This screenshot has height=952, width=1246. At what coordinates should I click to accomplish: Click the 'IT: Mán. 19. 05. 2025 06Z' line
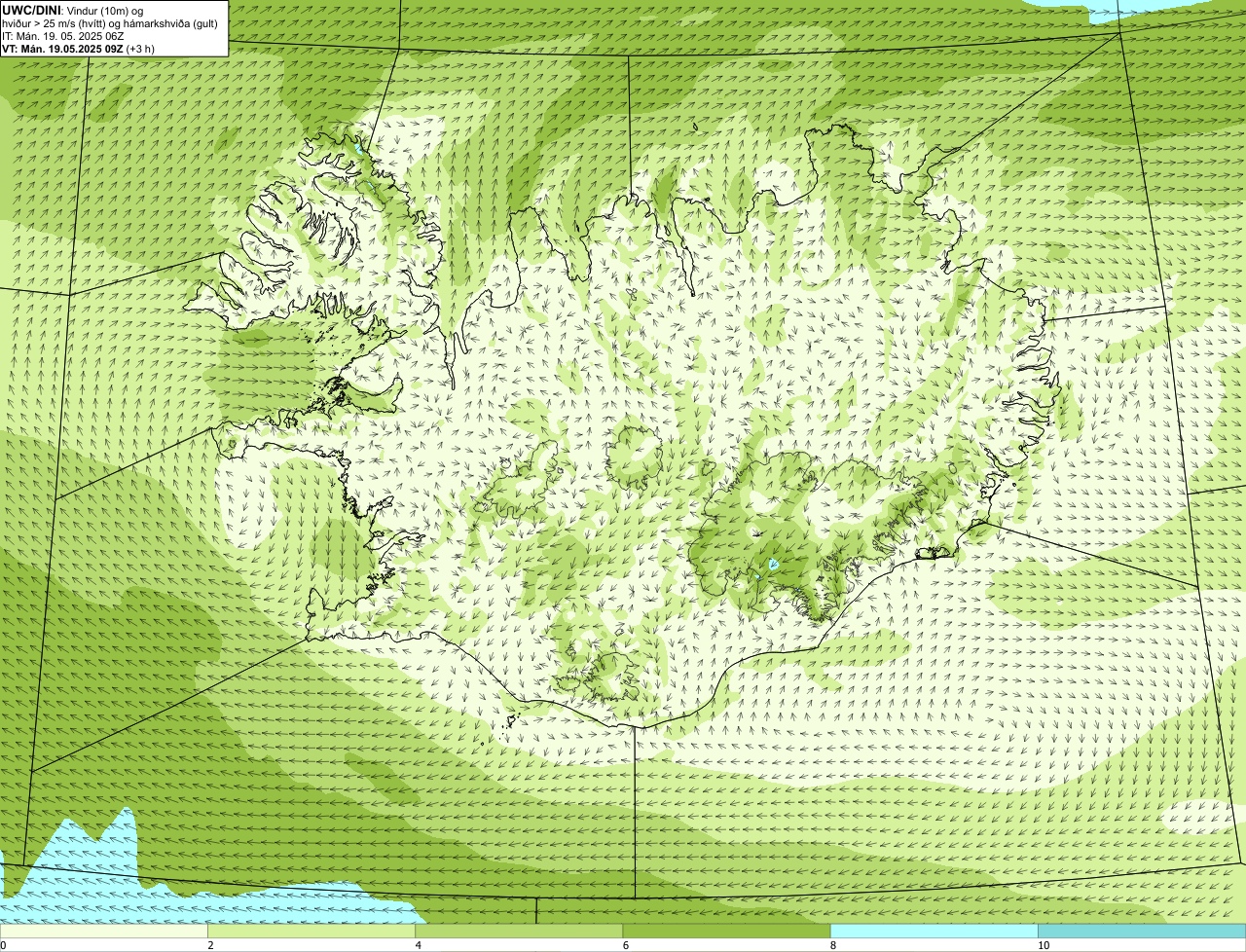click(x=63, y=35)
